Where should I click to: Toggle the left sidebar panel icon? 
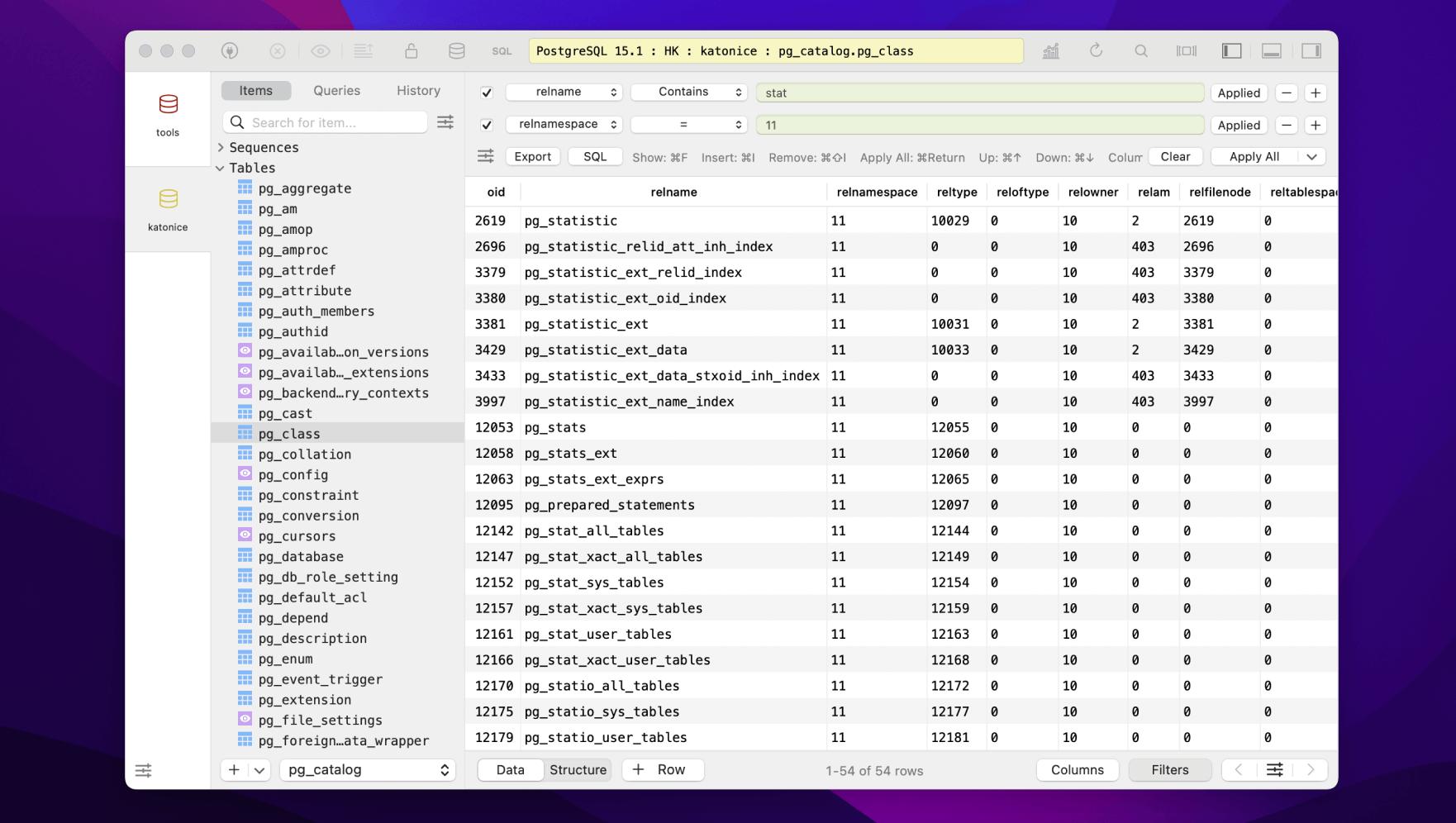pos(1230,50)
